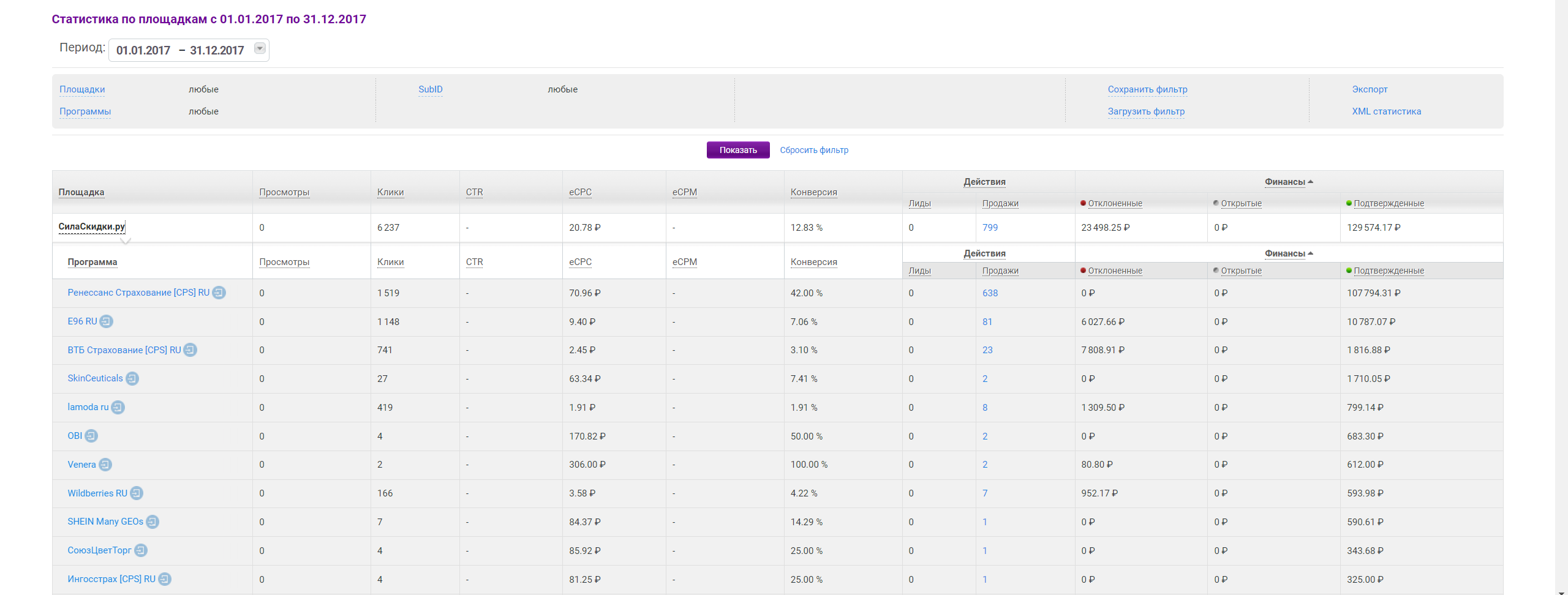Collapse the СилаСкидки.ру site row
The image size is (1568, 595).
tap(91, 226)
